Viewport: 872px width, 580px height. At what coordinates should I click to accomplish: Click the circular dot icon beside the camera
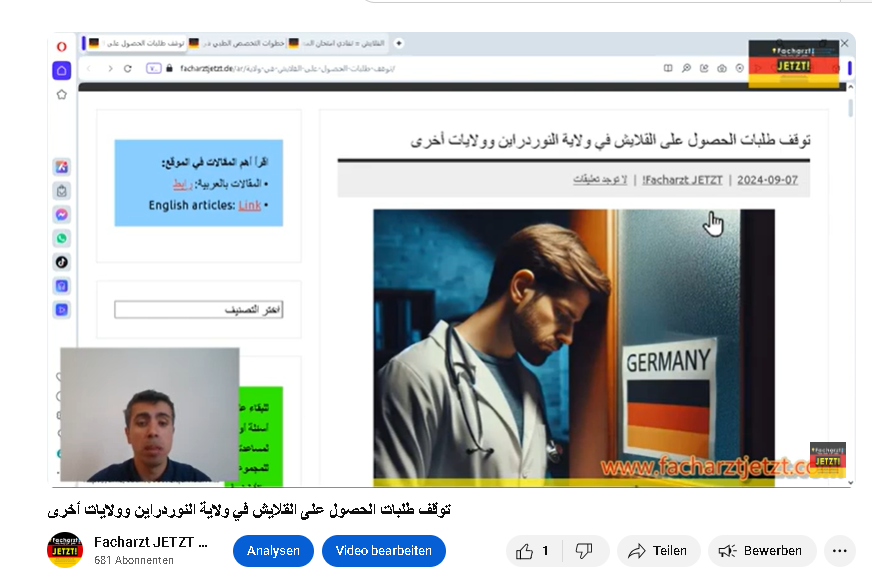pyautogui.click(x=740, y=68)
